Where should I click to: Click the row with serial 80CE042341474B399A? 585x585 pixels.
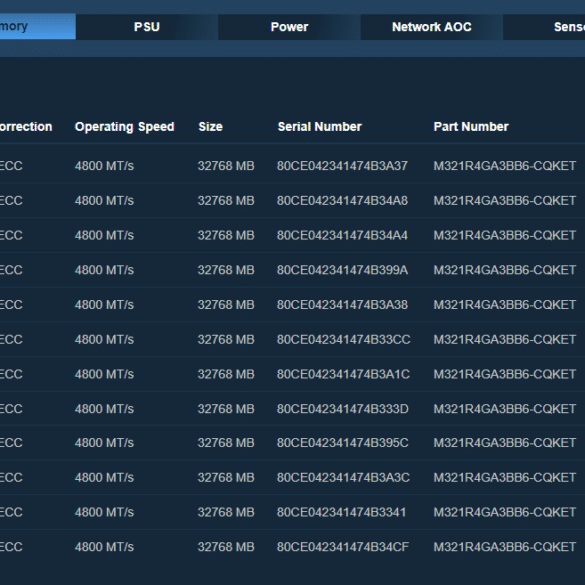(x=292, y=270)
